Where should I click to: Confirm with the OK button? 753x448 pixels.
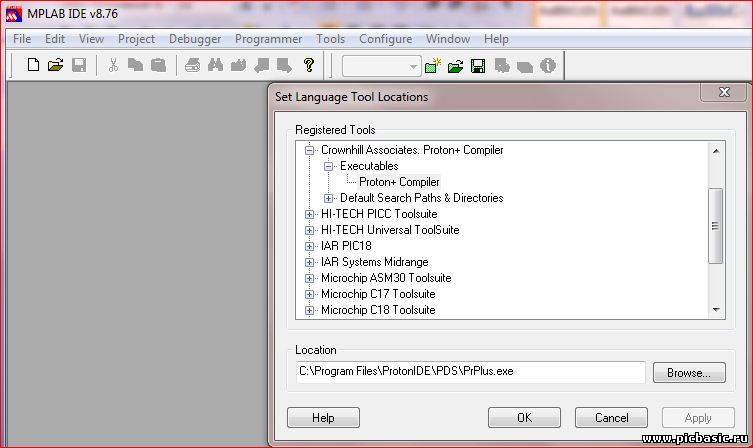click(x=524, y=418)
